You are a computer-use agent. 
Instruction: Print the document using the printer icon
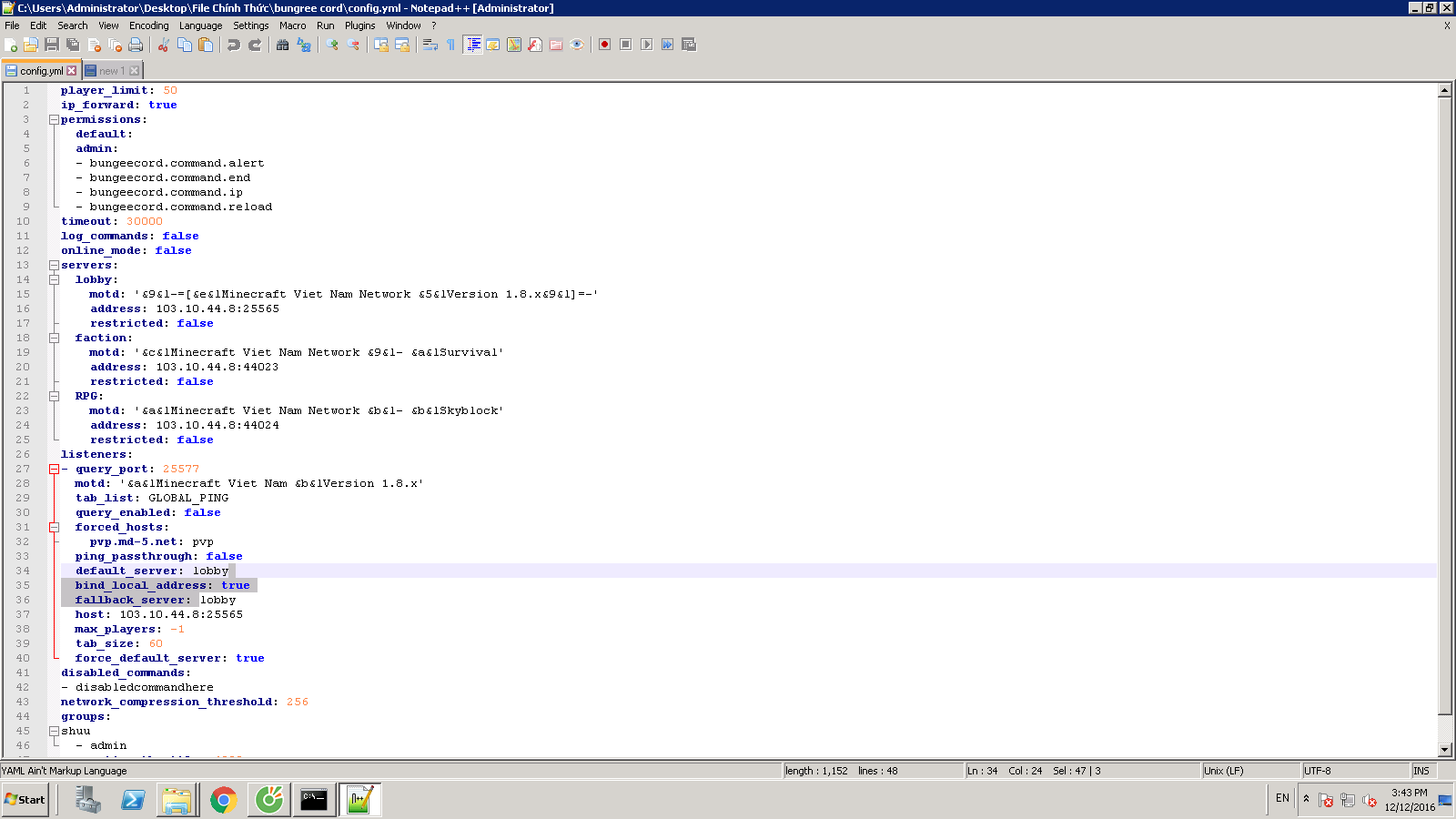tap(136, 45)
